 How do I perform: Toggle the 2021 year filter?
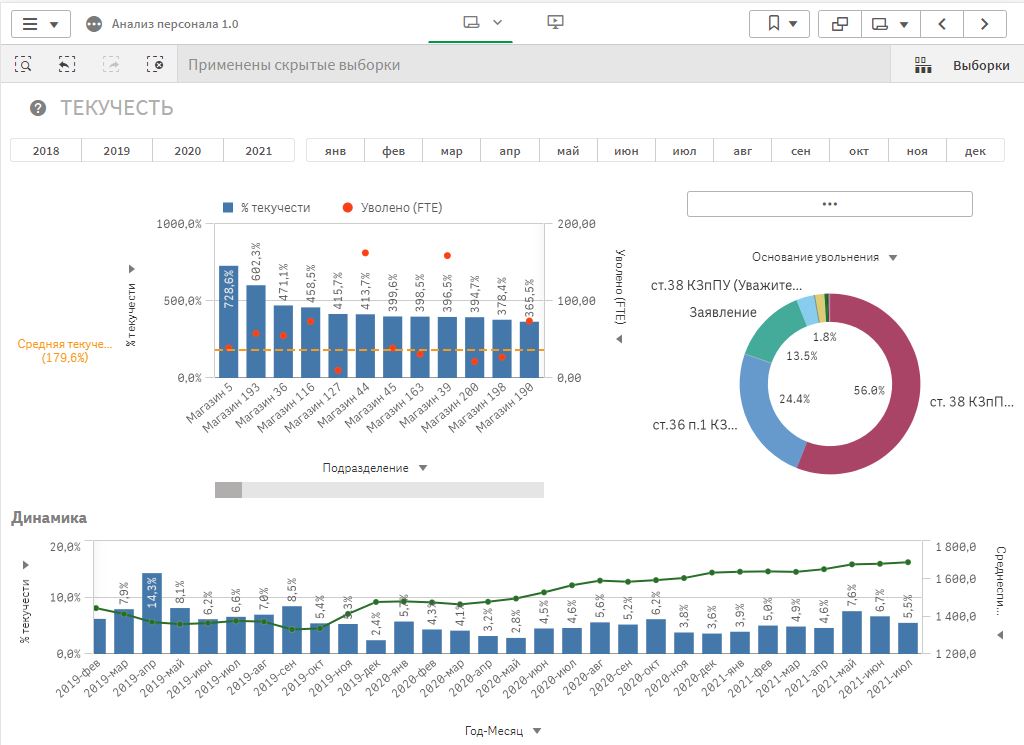click(x=258, y=151)
